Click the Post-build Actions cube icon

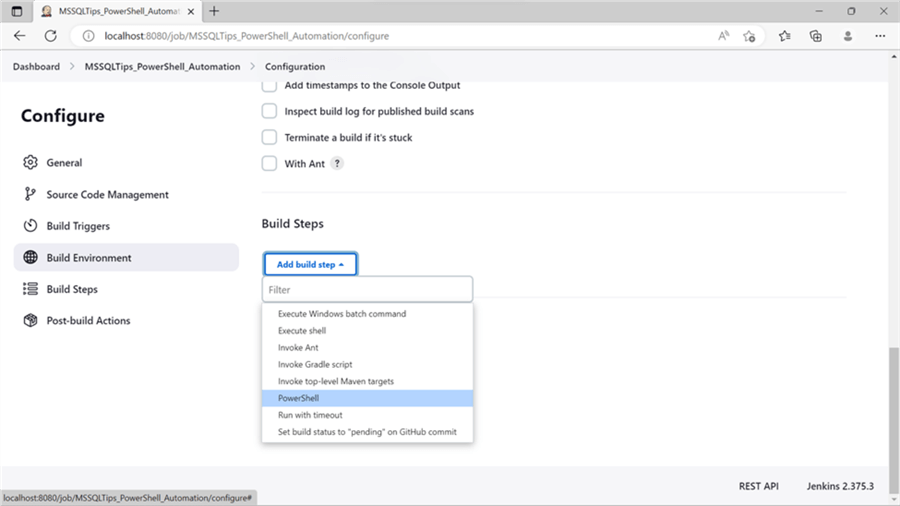[x=30, y=321]
